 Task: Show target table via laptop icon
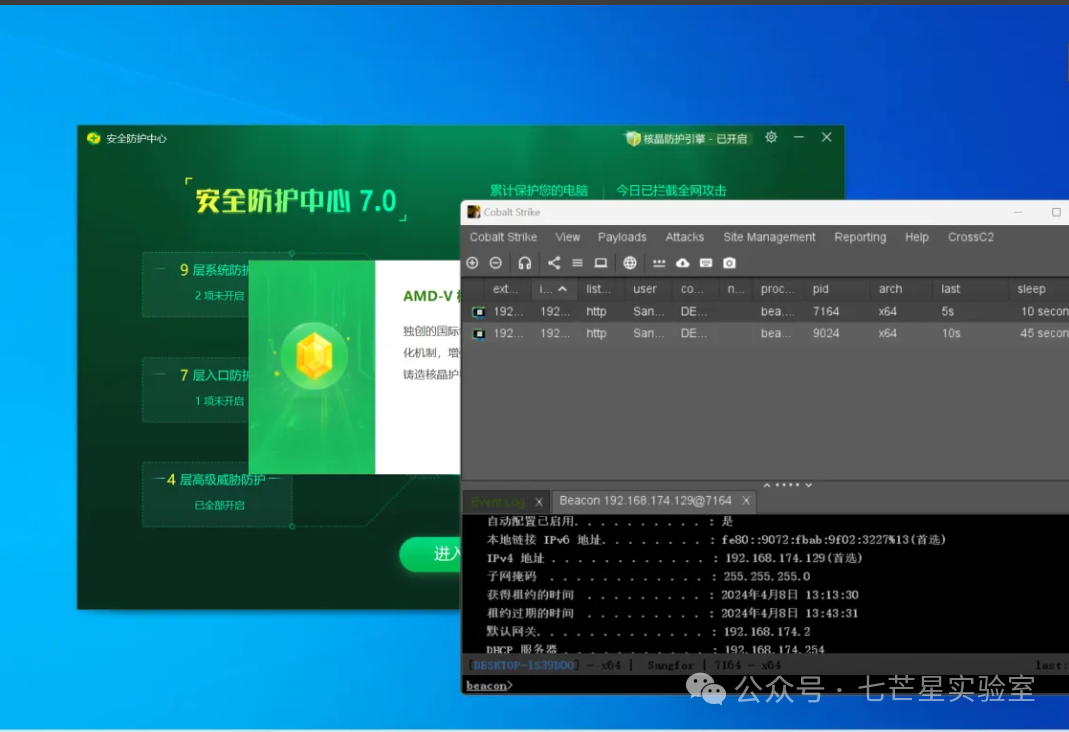point(601,263)
